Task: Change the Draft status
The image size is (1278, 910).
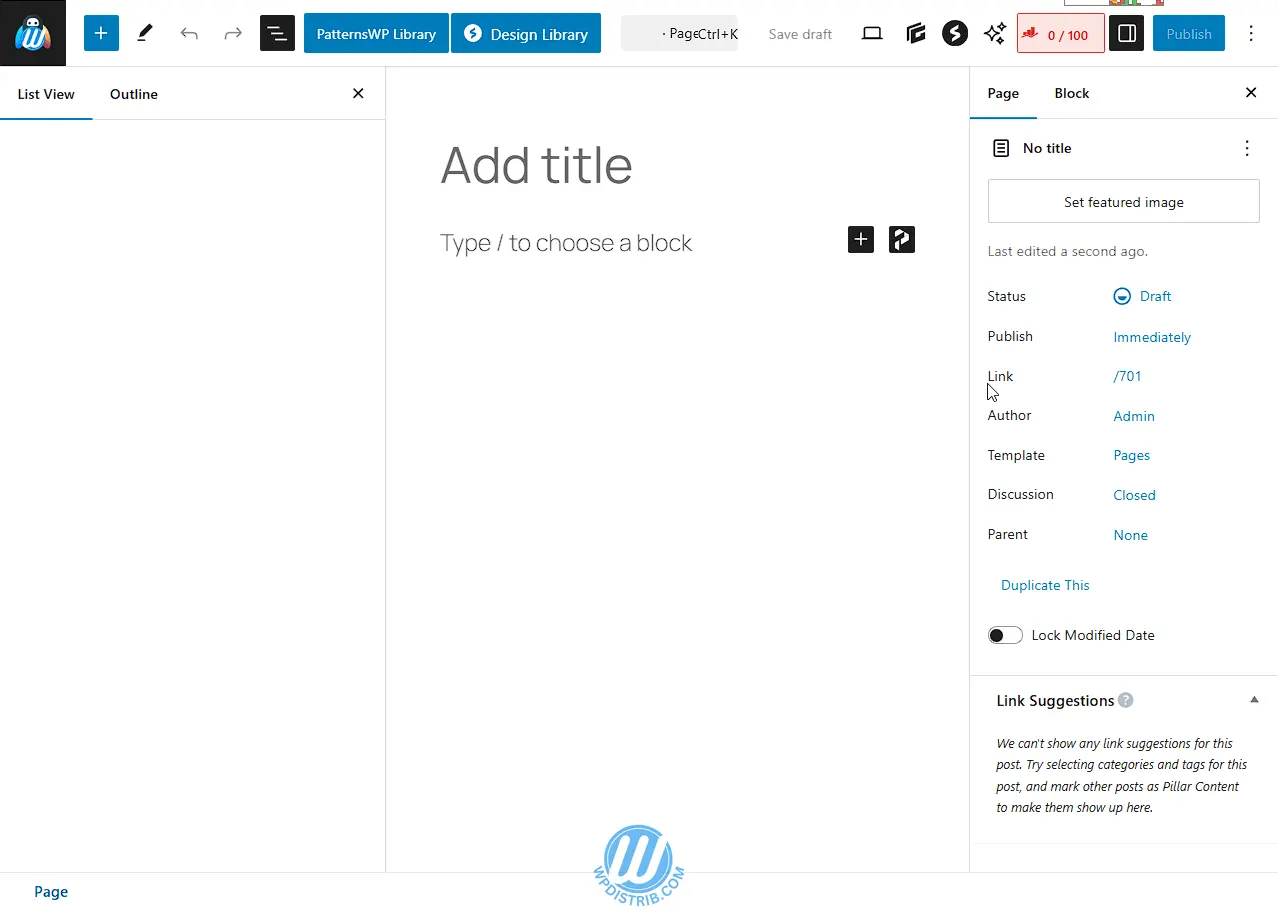Action: click(1142, 296)
